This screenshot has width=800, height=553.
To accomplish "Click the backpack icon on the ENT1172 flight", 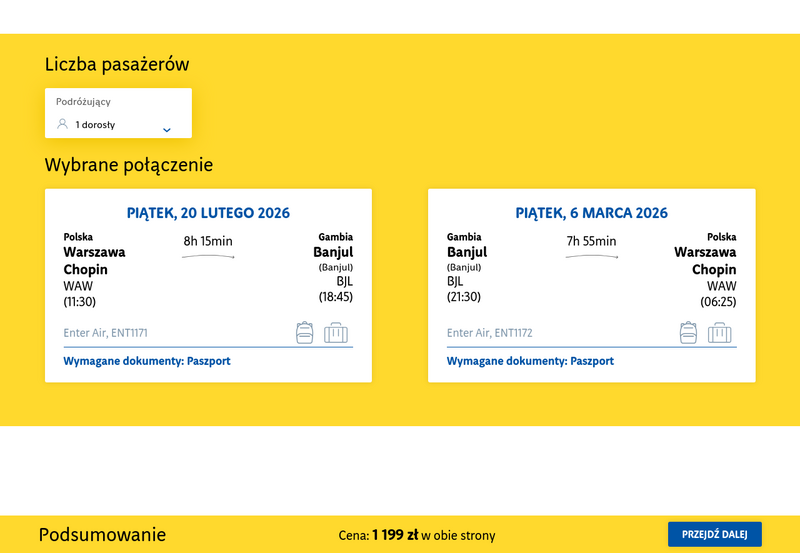I will coord(688,332).
